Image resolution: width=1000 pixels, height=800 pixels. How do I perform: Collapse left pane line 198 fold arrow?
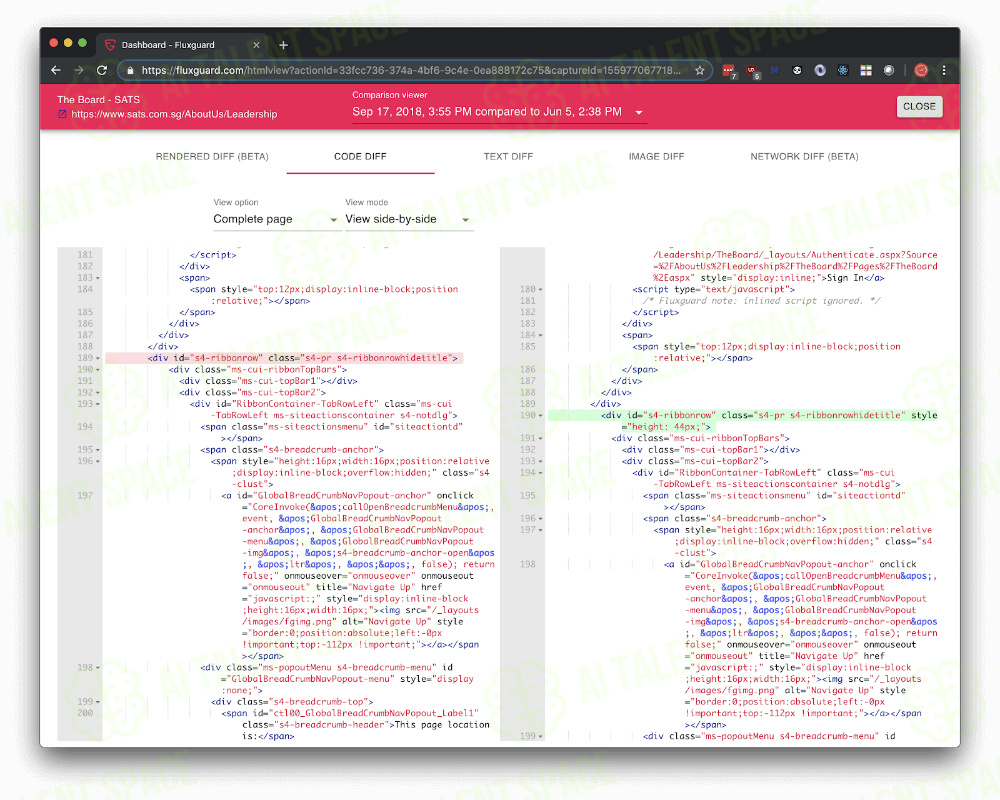[x=98, y=668]
